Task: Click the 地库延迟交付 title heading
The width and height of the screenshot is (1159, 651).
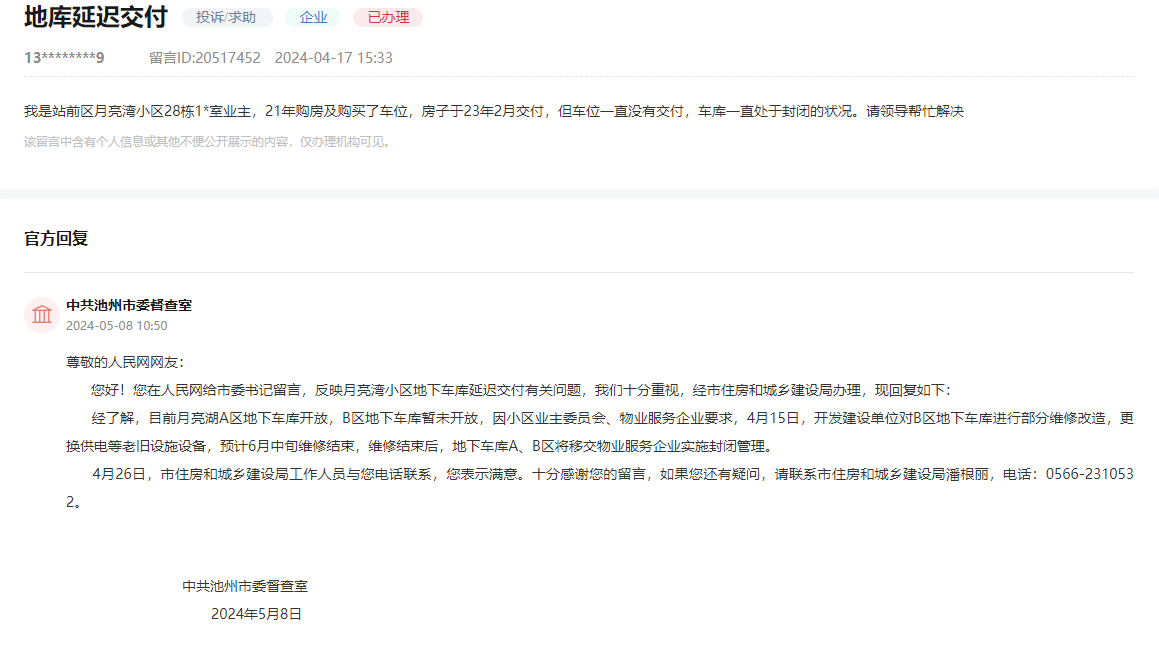Action: tap(95, 17)
